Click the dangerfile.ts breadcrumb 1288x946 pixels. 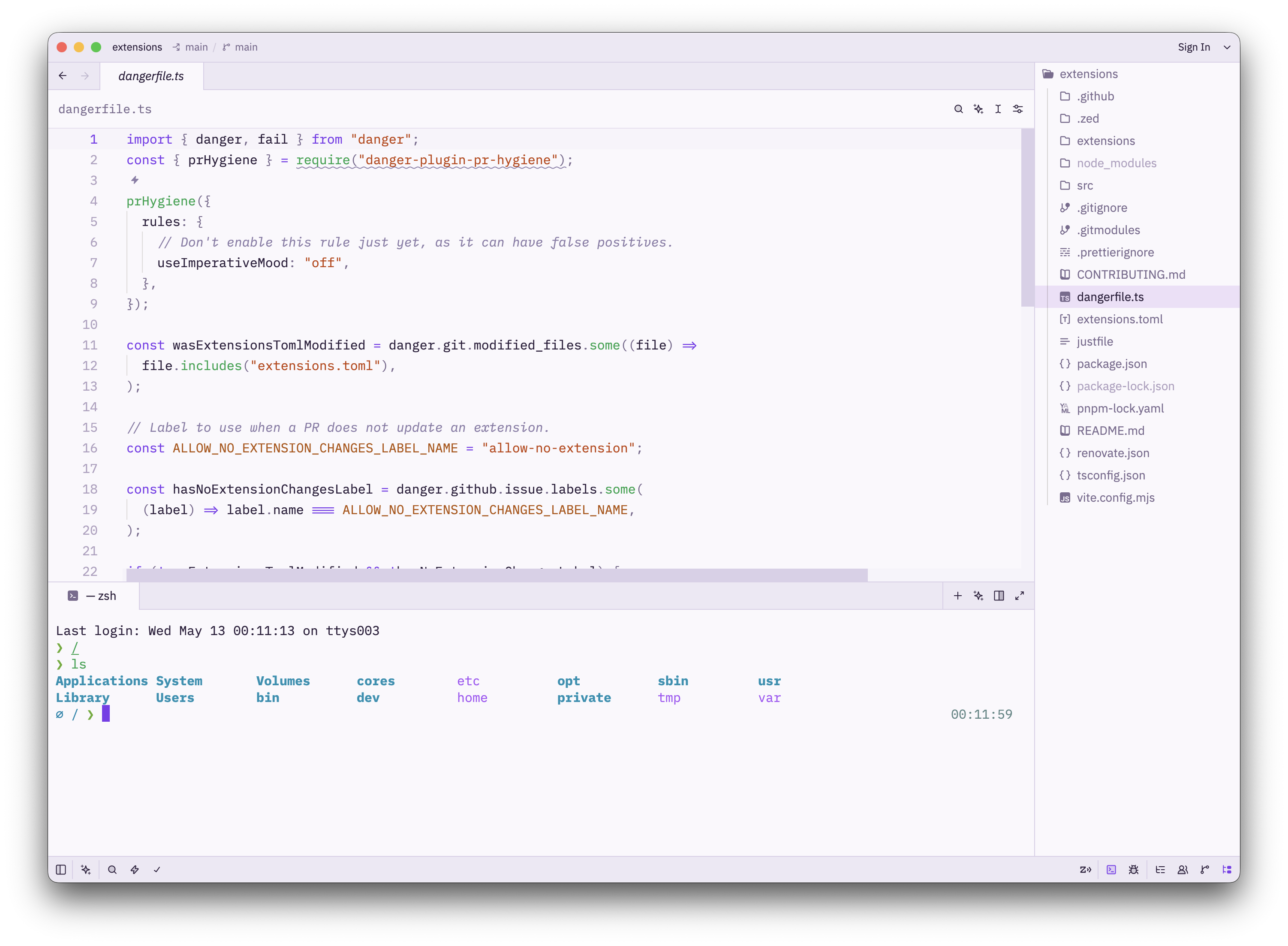click(105, 109)
